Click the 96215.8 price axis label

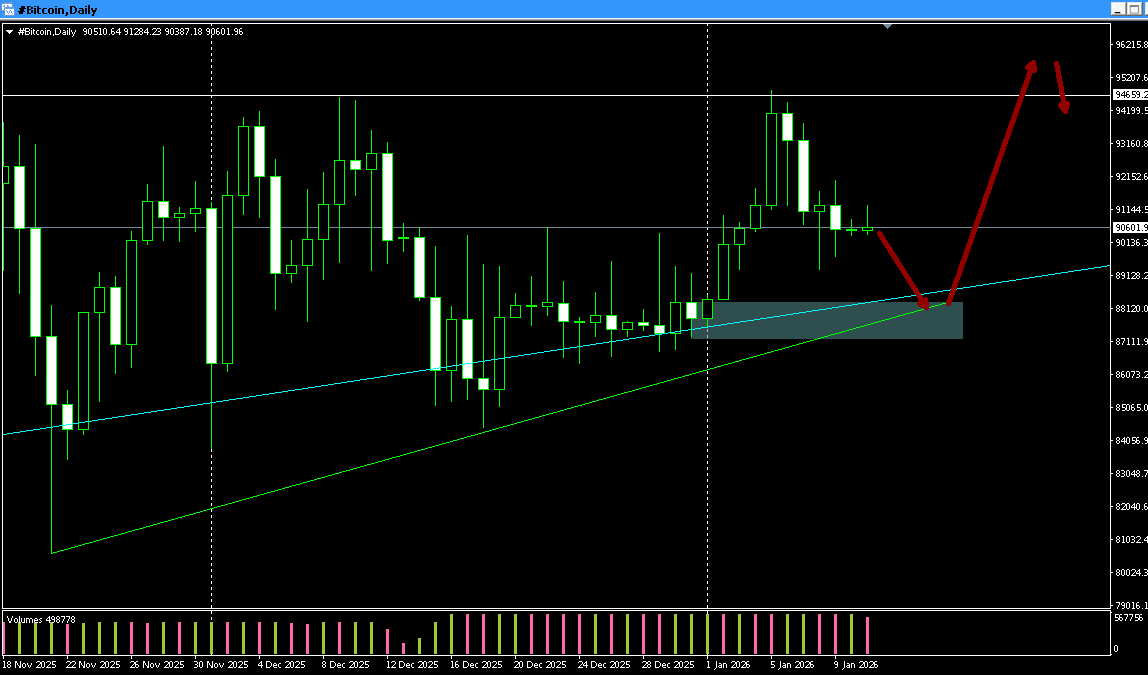(1130, 45)
